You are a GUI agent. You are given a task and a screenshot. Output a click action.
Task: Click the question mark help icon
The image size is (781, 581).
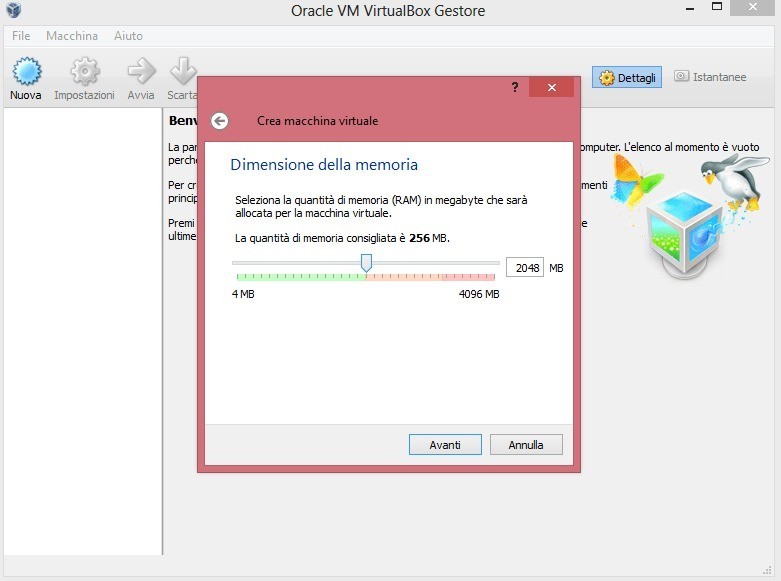pyautogui.click(x=515, y=88)
